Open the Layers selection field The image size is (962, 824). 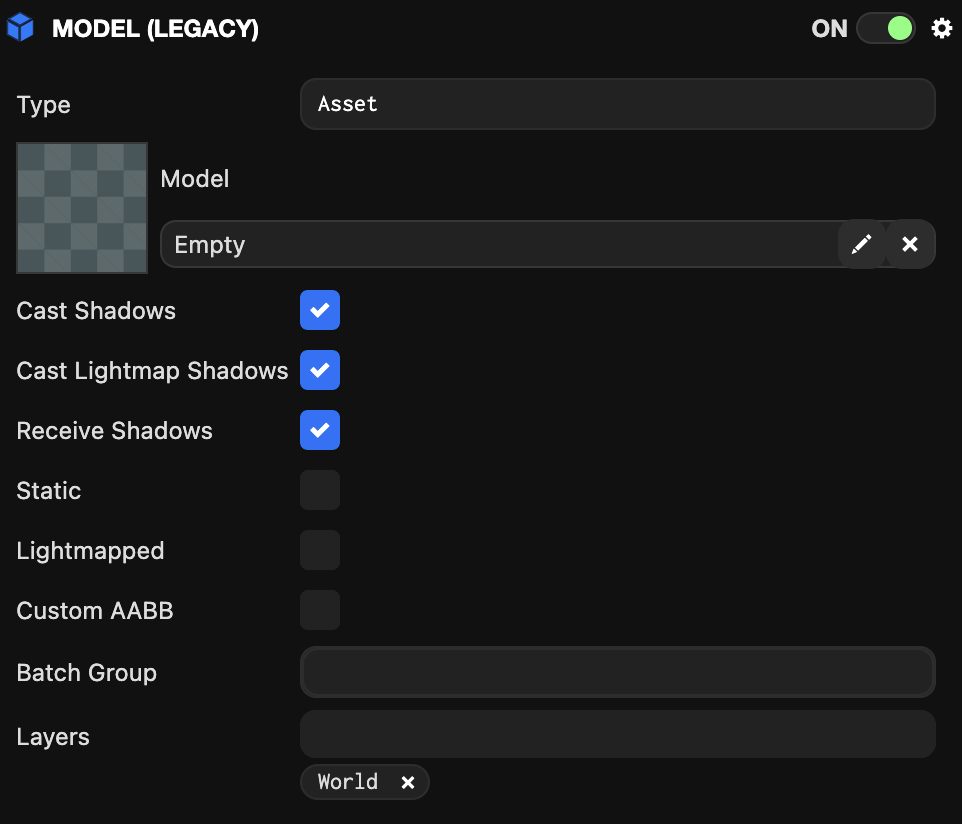(617, 735)
